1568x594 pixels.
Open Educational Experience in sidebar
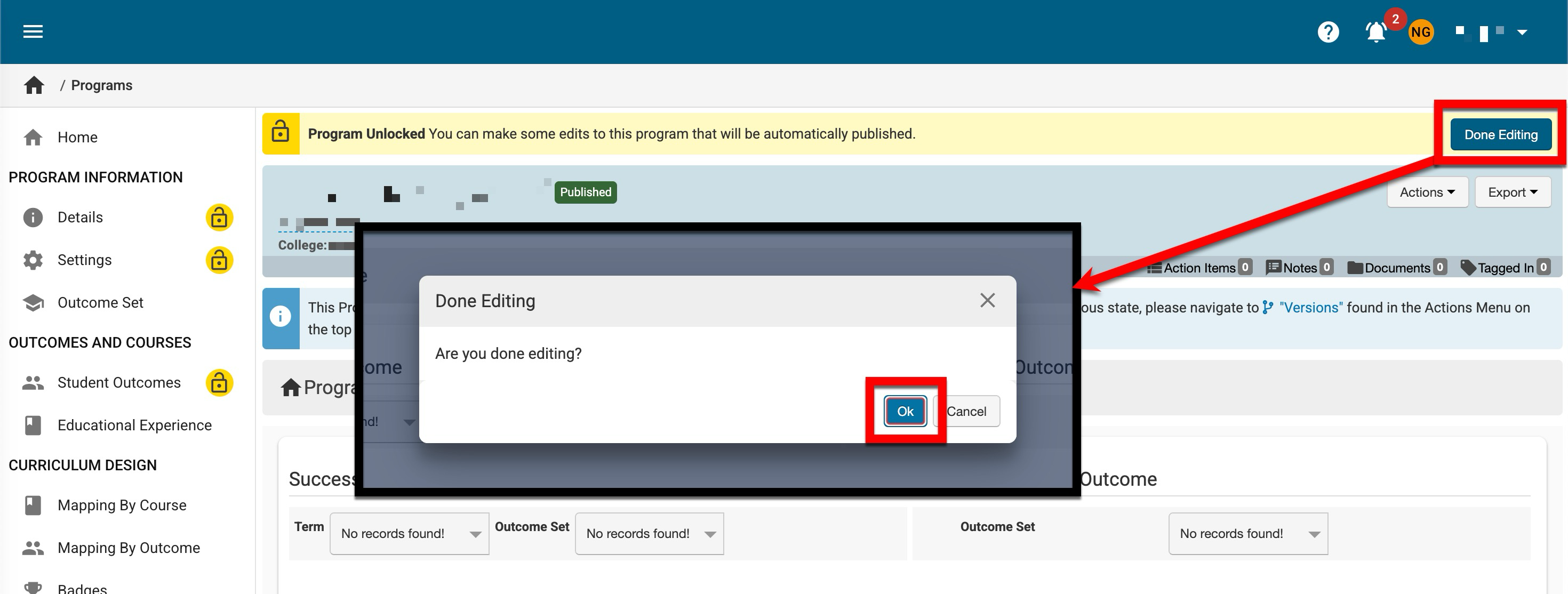click(x=134, y=426)
